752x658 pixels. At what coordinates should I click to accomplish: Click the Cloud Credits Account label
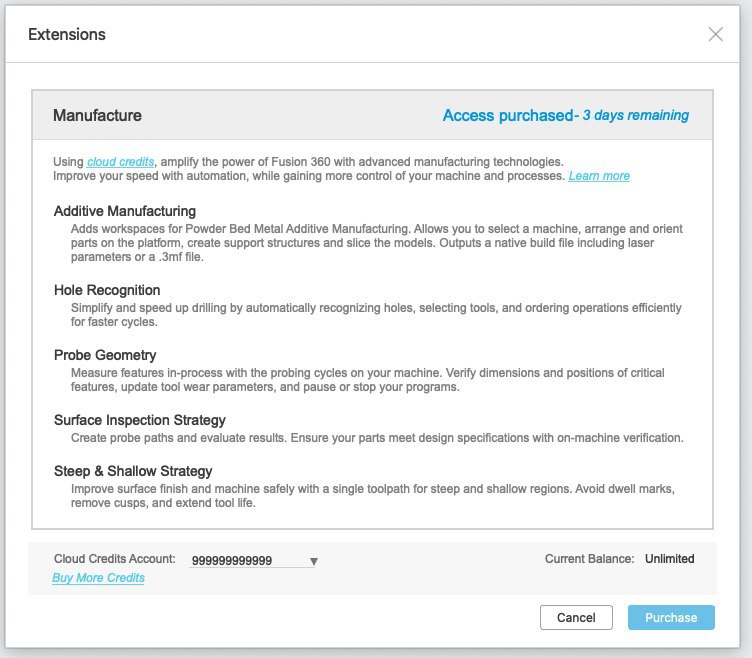115,559
